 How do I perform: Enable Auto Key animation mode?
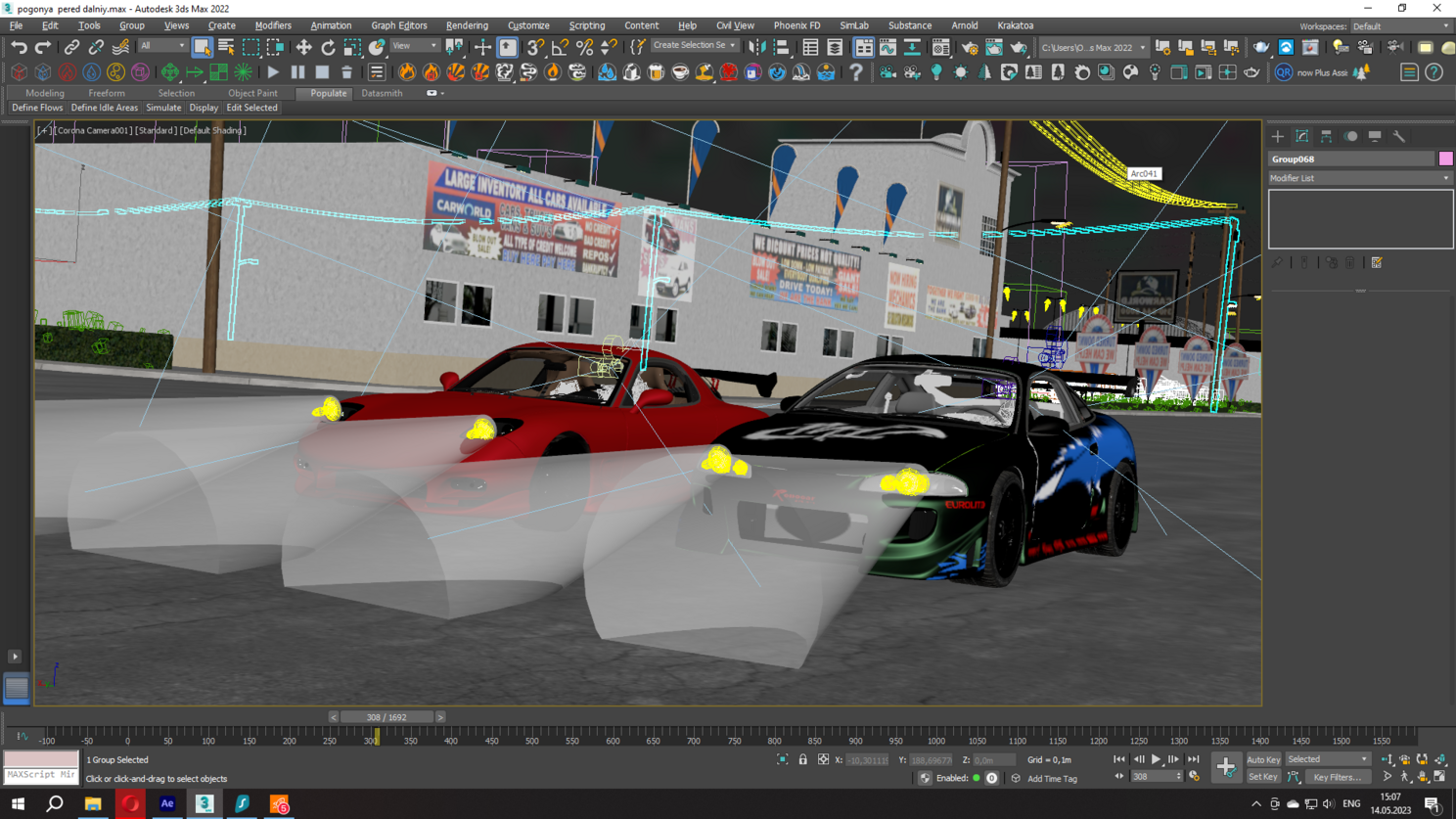click(x=1262, y=759)
